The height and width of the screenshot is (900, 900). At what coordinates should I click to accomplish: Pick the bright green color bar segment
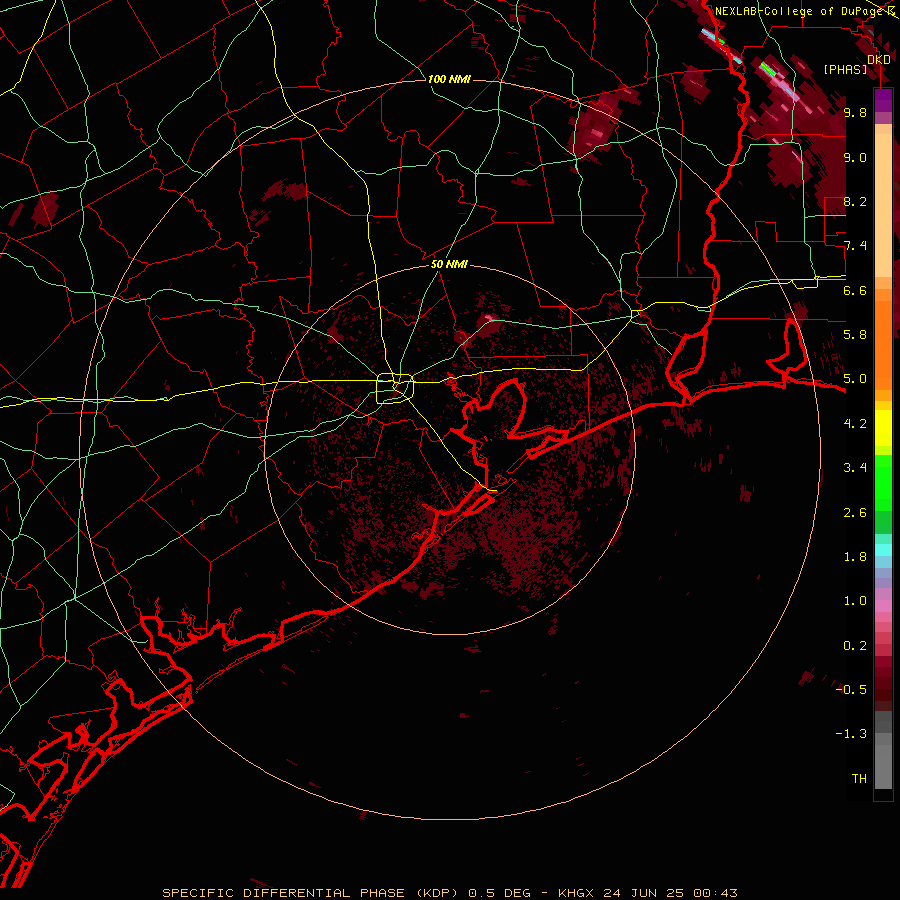point(883,485)
